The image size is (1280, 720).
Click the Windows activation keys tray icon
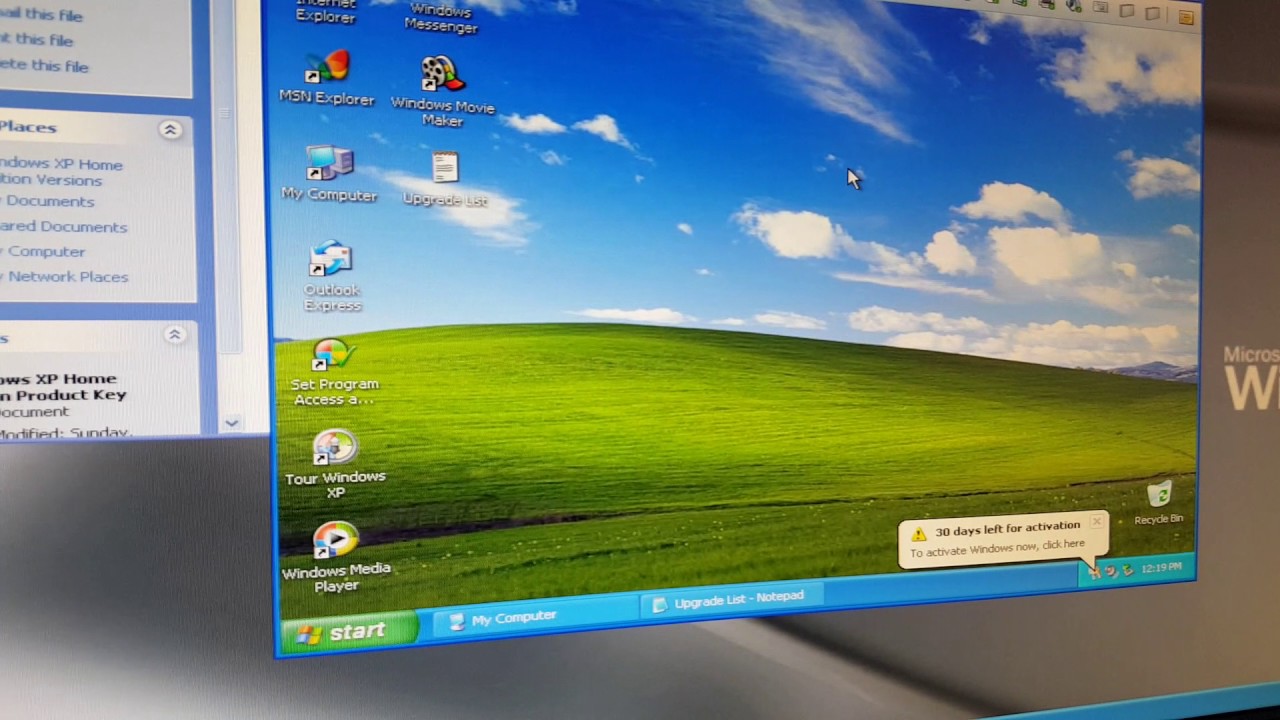click(x=1093, y=571)
